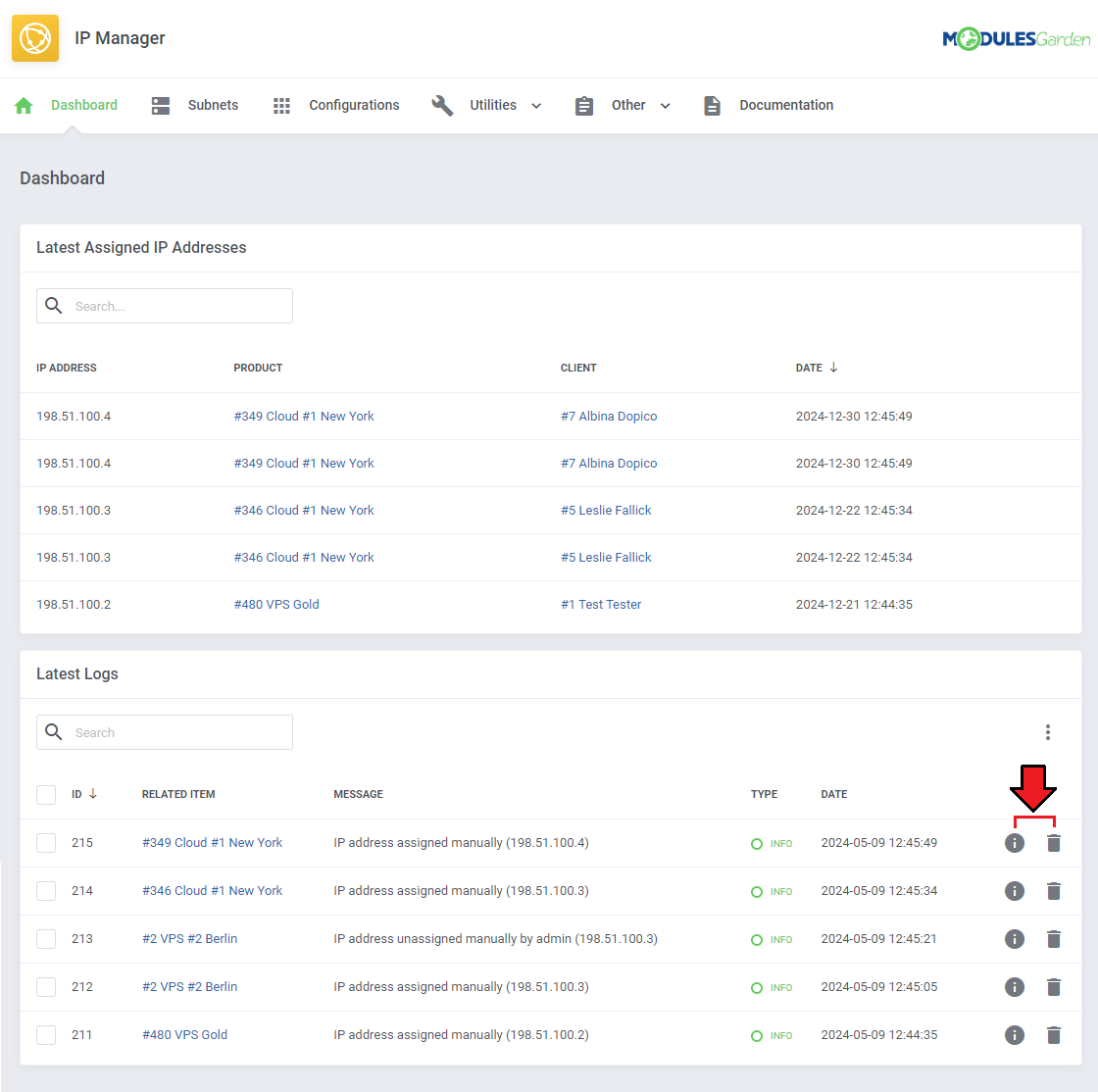Open the Latest Logs three-dot options menu
Viewport: 1098px width, 1092px height.
click(x=1048, y=732)
